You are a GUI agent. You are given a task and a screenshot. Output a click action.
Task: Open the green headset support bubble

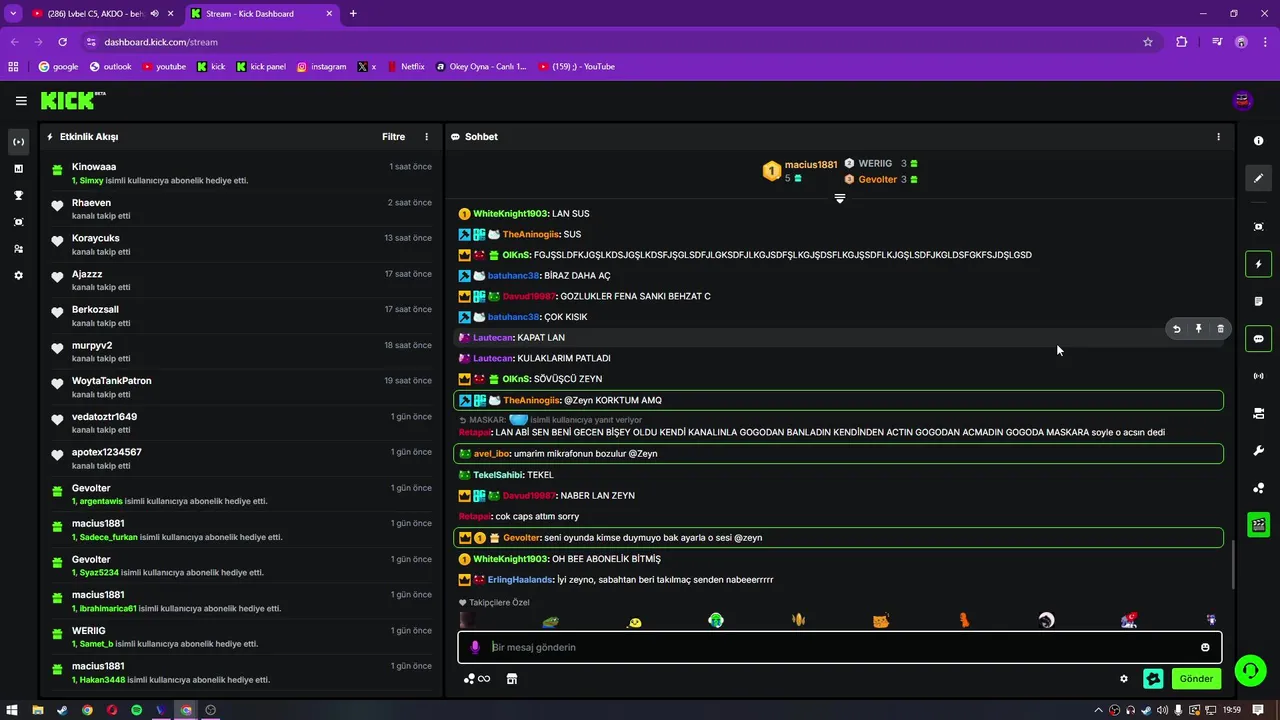point(1250,670)
